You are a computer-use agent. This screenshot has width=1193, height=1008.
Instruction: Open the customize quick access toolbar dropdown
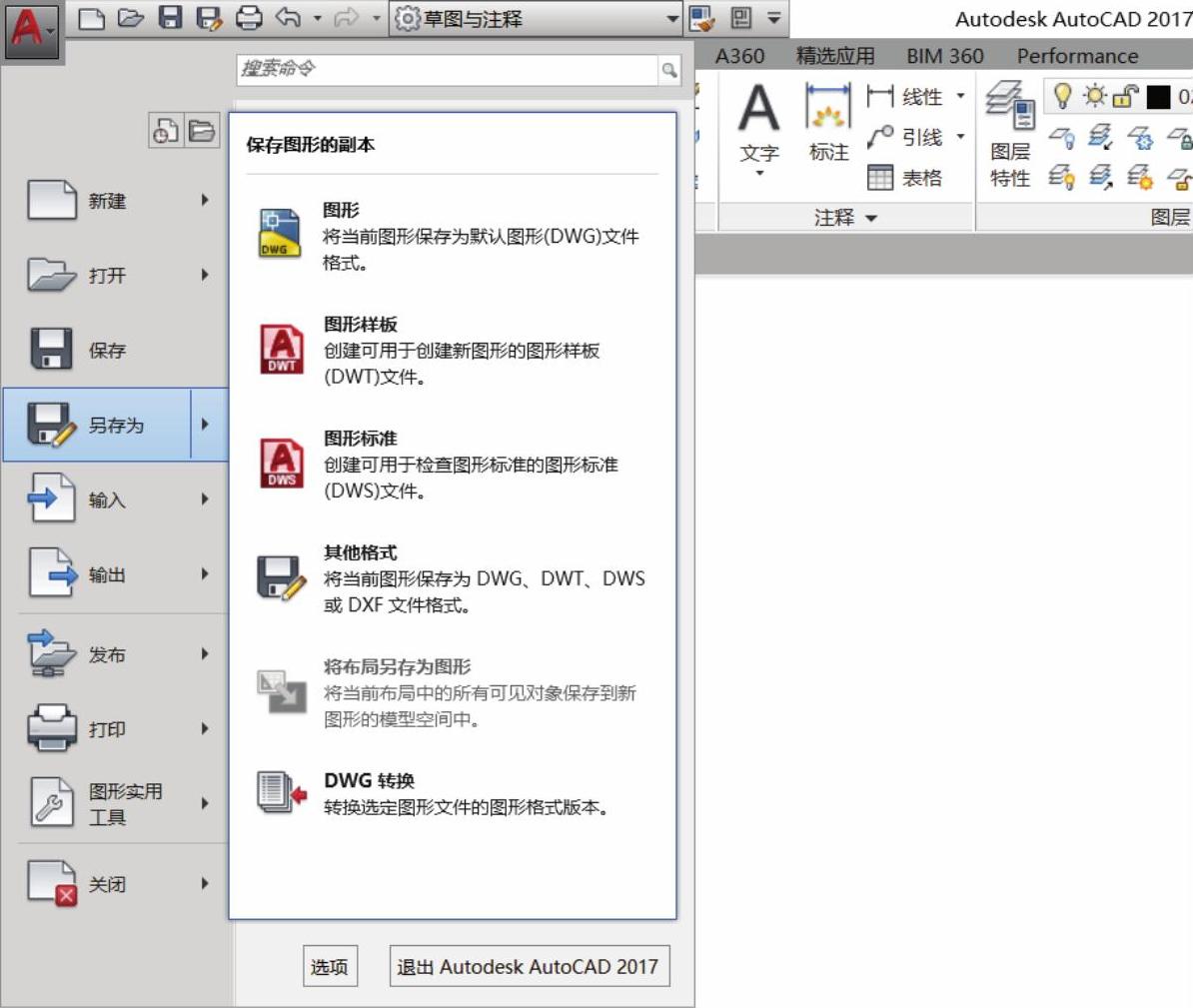coord(773,18)
